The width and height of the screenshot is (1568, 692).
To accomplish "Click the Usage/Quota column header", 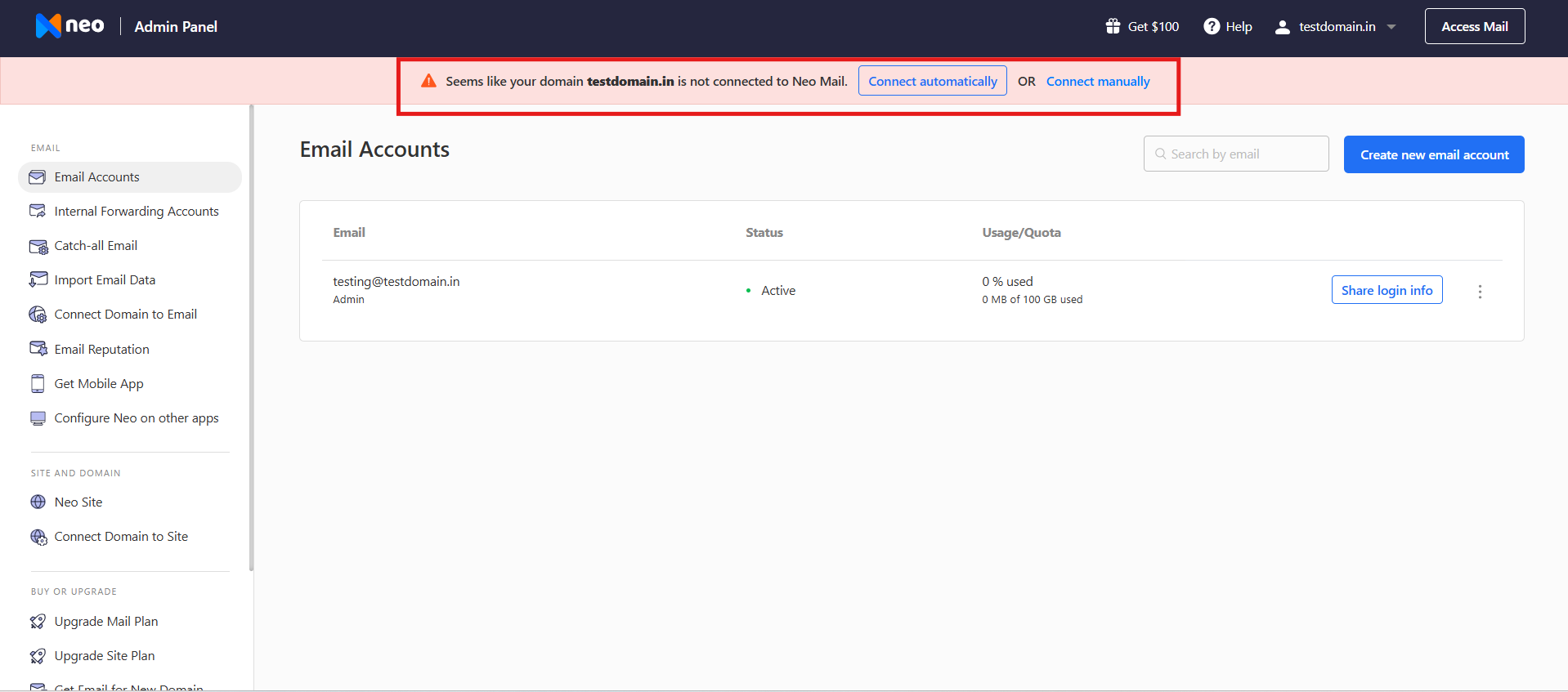I will point(1022,233).
